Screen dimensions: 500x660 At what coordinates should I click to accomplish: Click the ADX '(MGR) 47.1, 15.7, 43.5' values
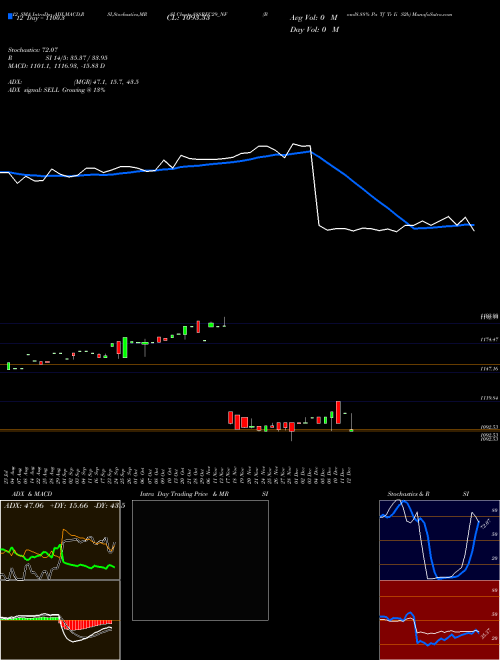point(106,82)
